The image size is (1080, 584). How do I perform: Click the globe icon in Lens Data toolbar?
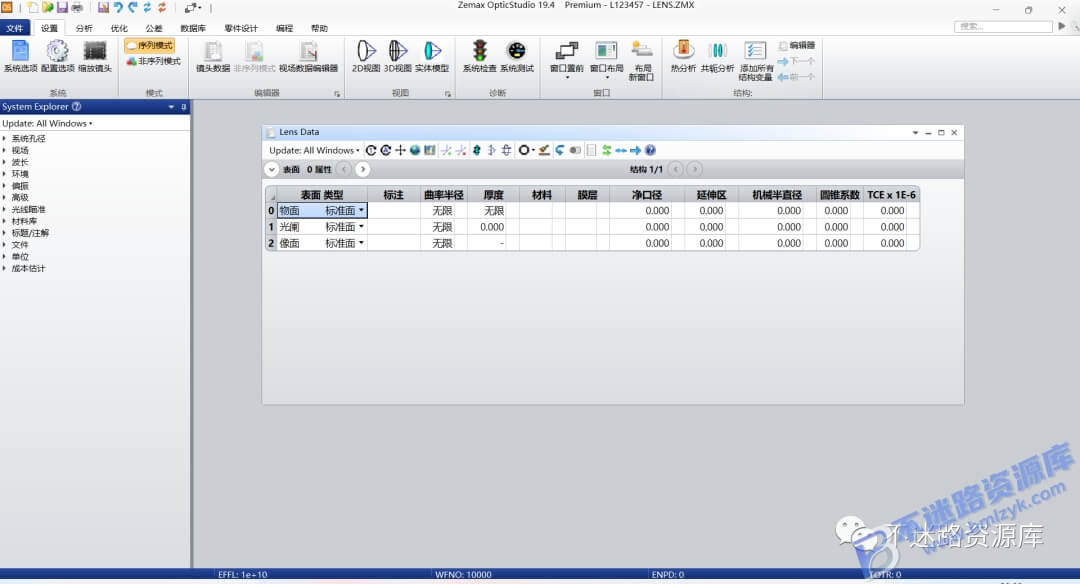point(415,150)
